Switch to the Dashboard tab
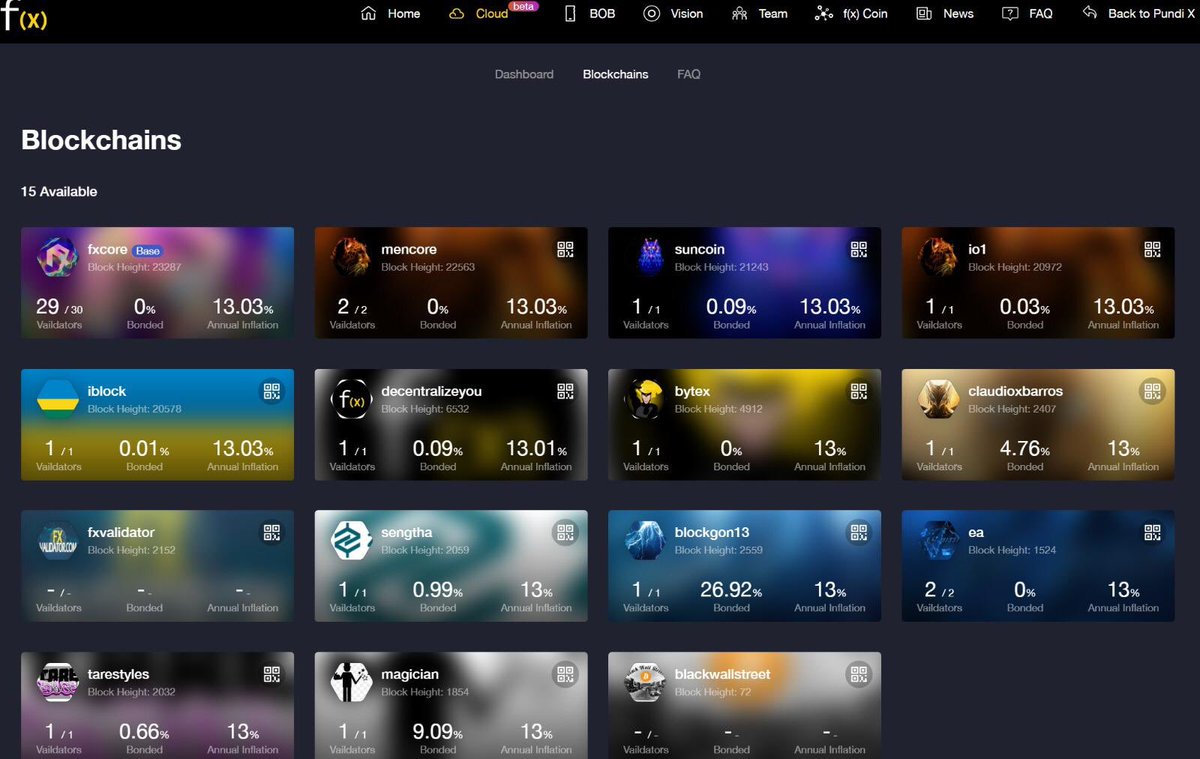 524,74
